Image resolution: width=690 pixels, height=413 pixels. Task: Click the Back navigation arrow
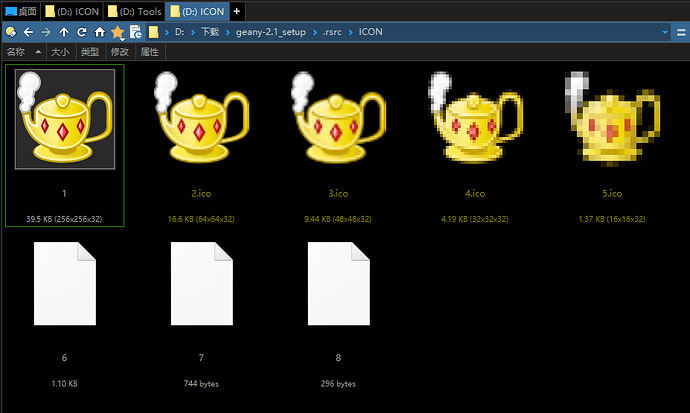29,32
